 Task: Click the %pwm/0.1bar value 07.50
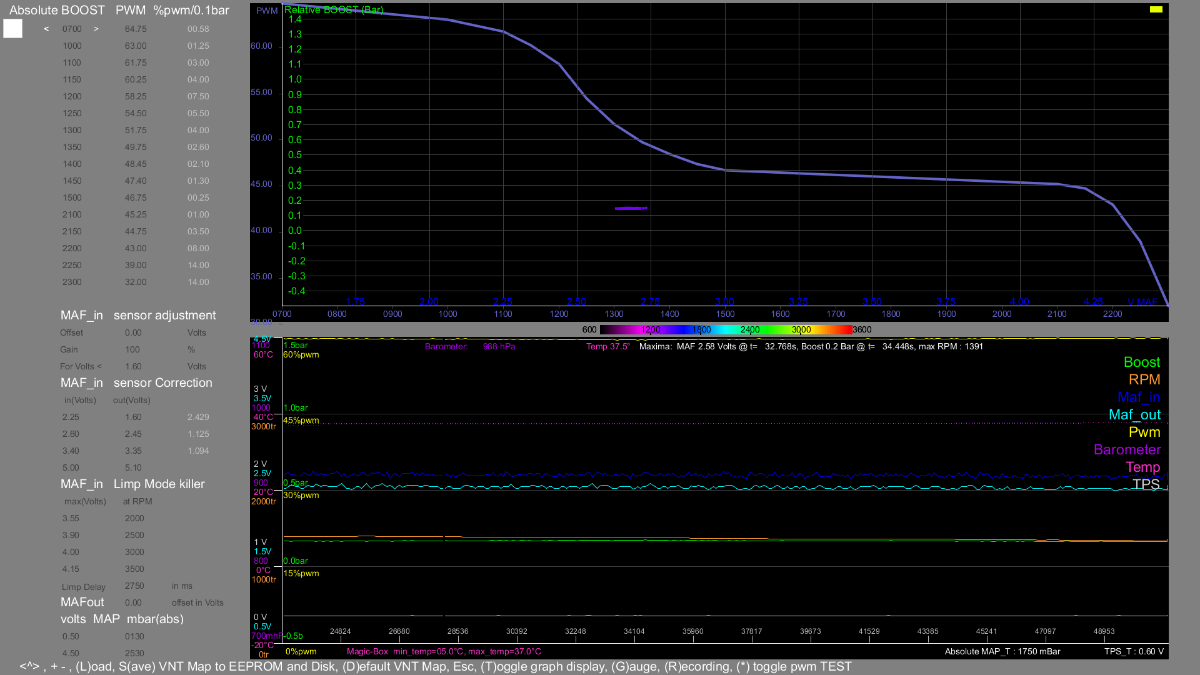[198, 96]
